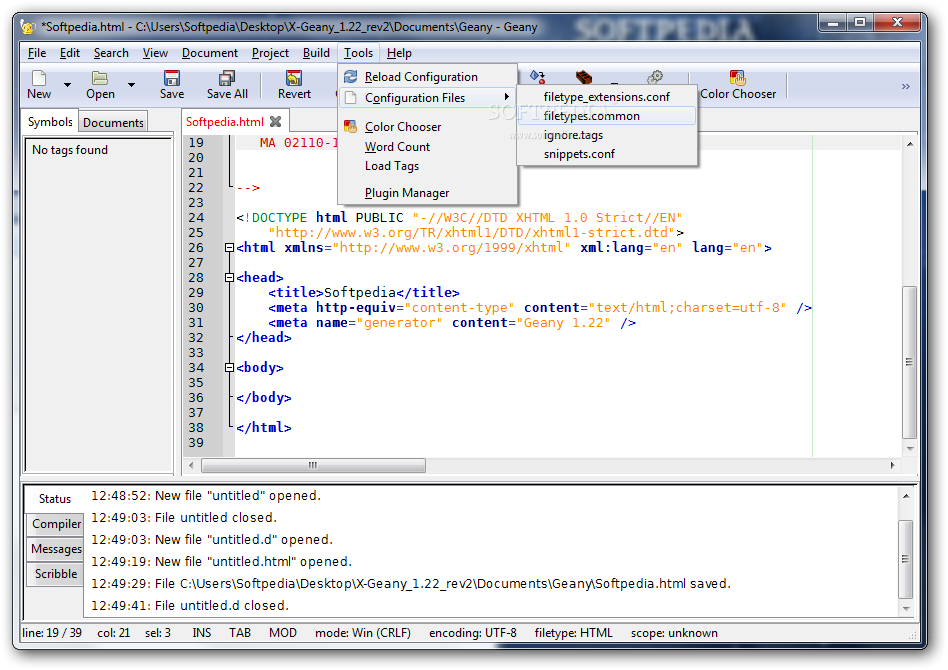The width and height of the screenshot is (948, 670).
Task: Click the "Softpedia.html saved" log line
Action: (411, 584)
